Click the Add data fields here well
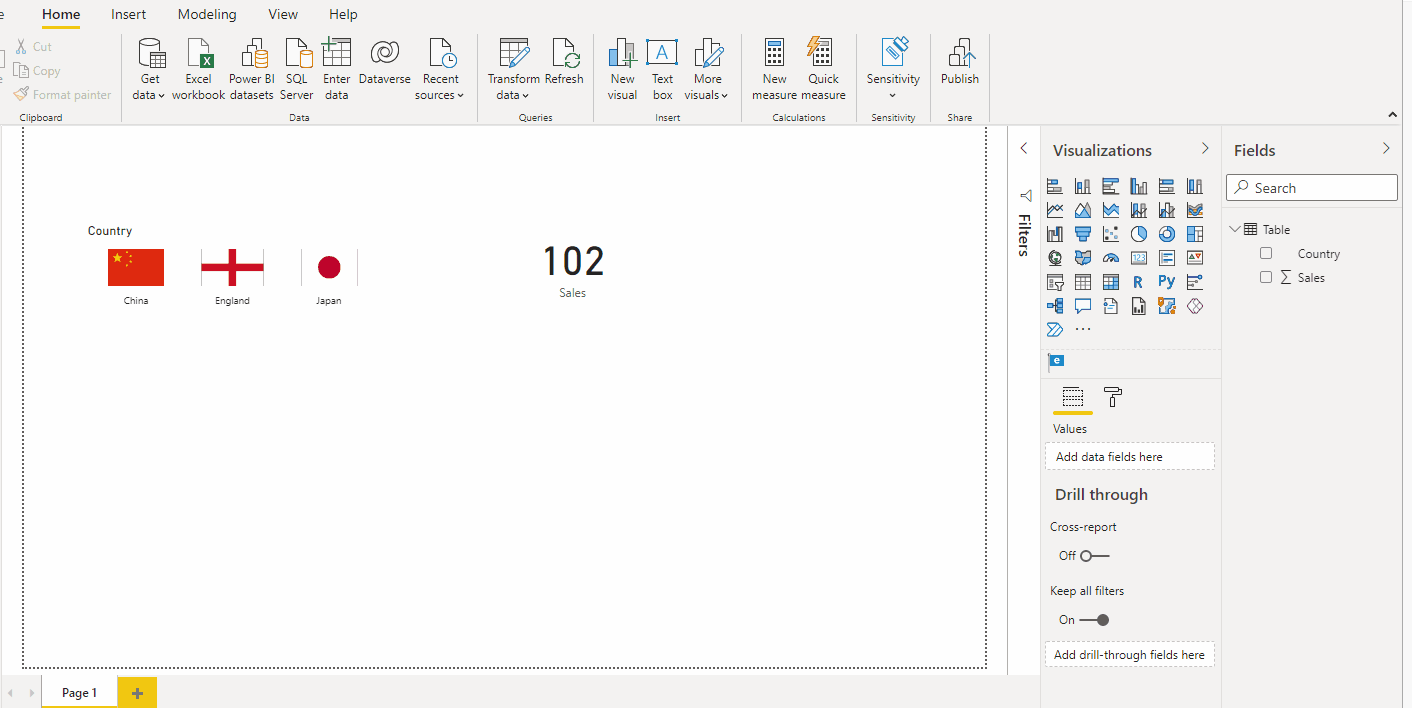 pyautogui.click(x=1130, y=457)
